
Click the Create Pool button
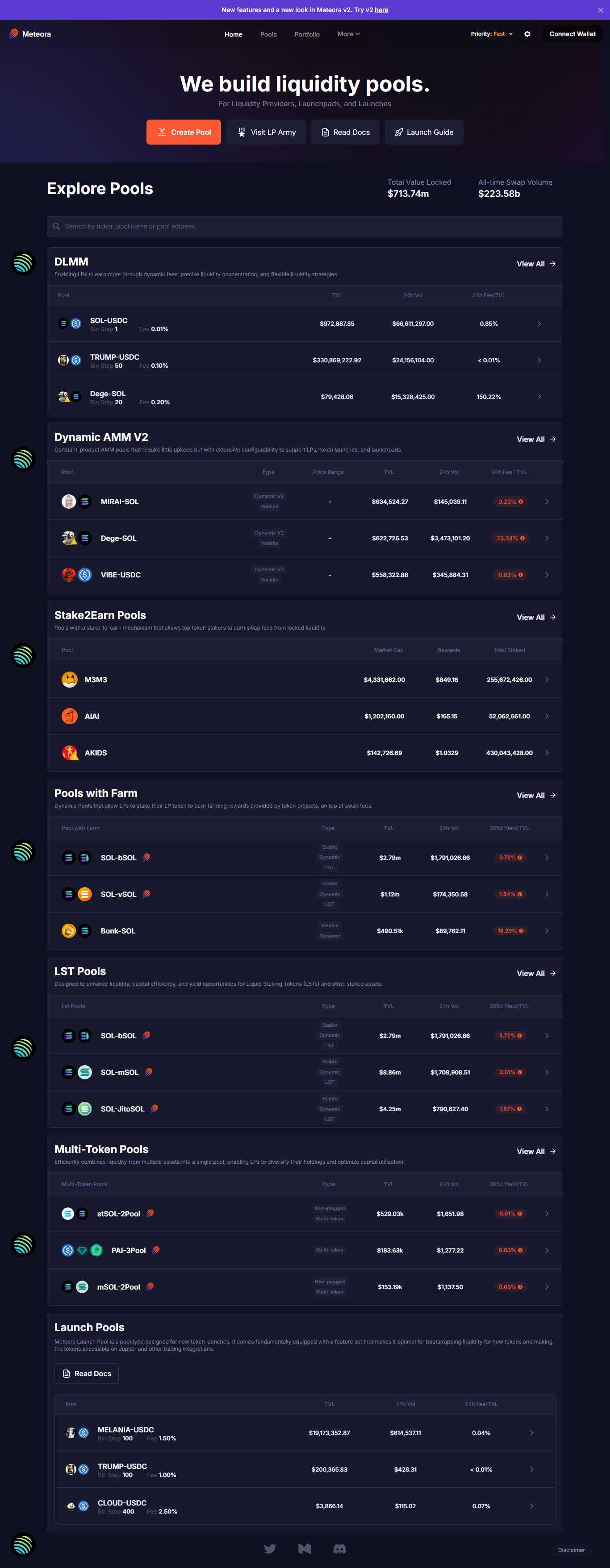184,132
